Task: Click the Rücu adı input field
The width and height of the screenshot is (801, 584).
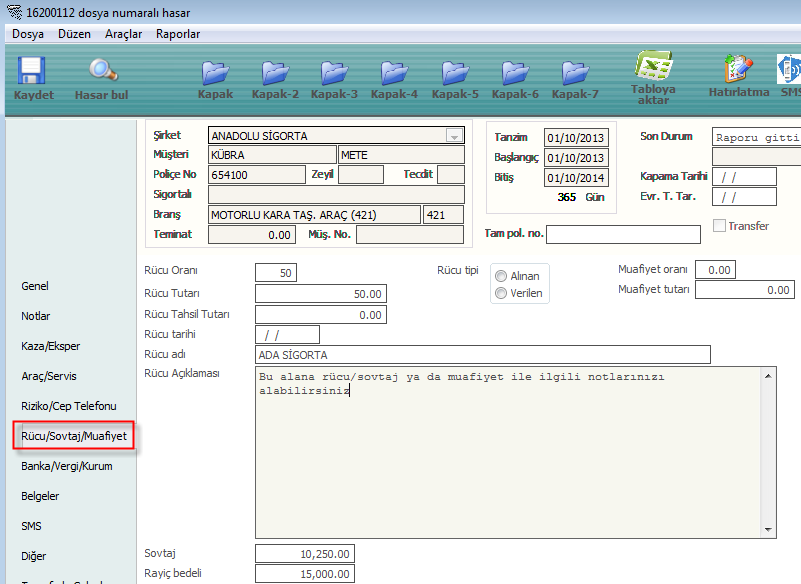Action: (482, 355)
